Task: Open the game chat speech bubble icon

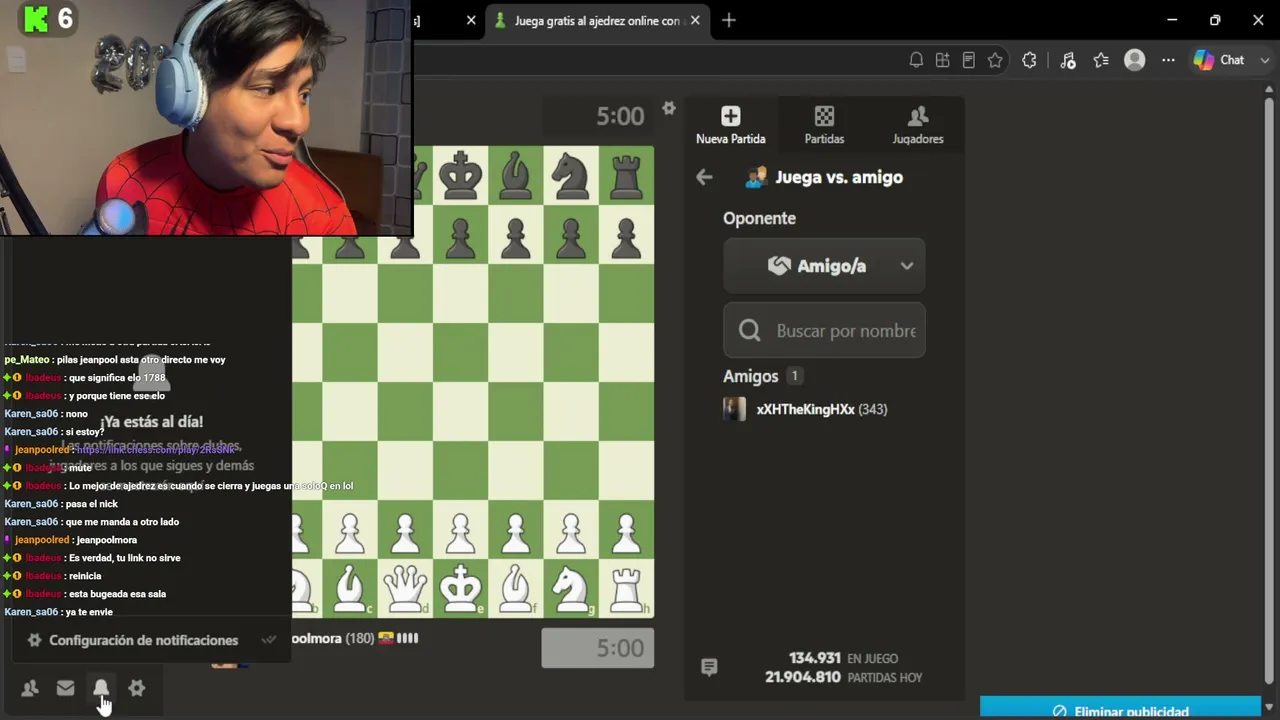Action: tap(709, 667)
